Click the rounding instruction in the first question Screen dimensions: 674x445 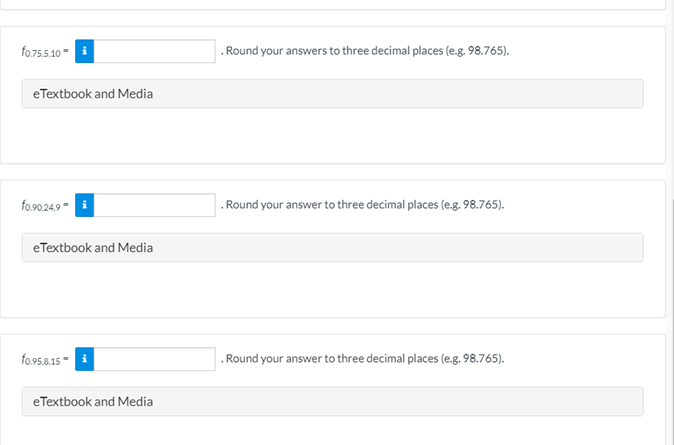[366, 51]
